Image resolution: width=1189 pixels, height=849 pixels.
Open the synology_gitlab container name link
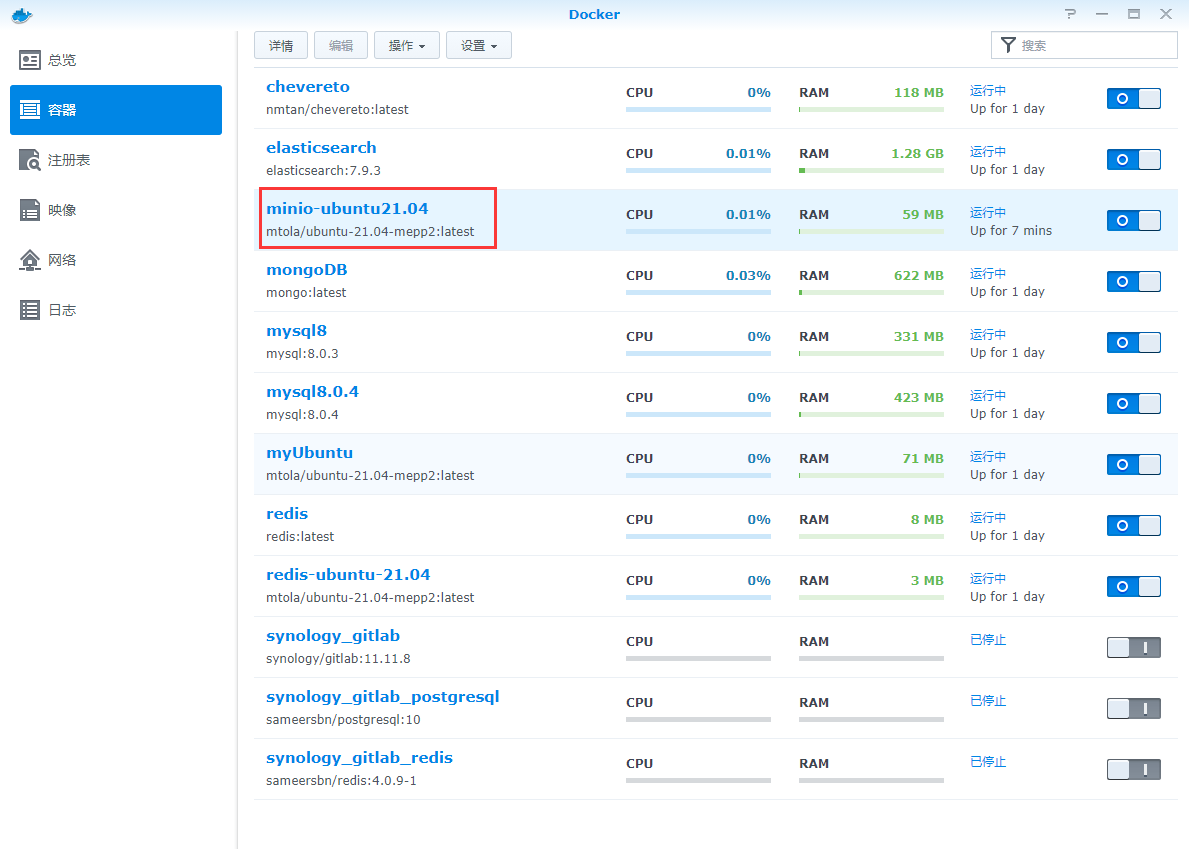pyautogui.click(x=333, y=636)
